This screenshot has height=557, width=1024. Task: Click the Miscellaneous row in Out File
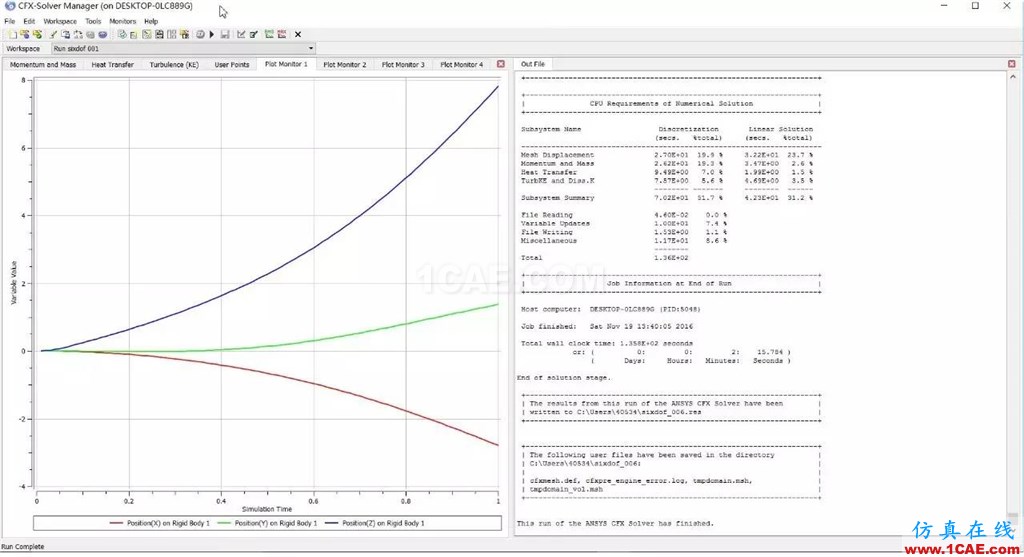[624, 240]
